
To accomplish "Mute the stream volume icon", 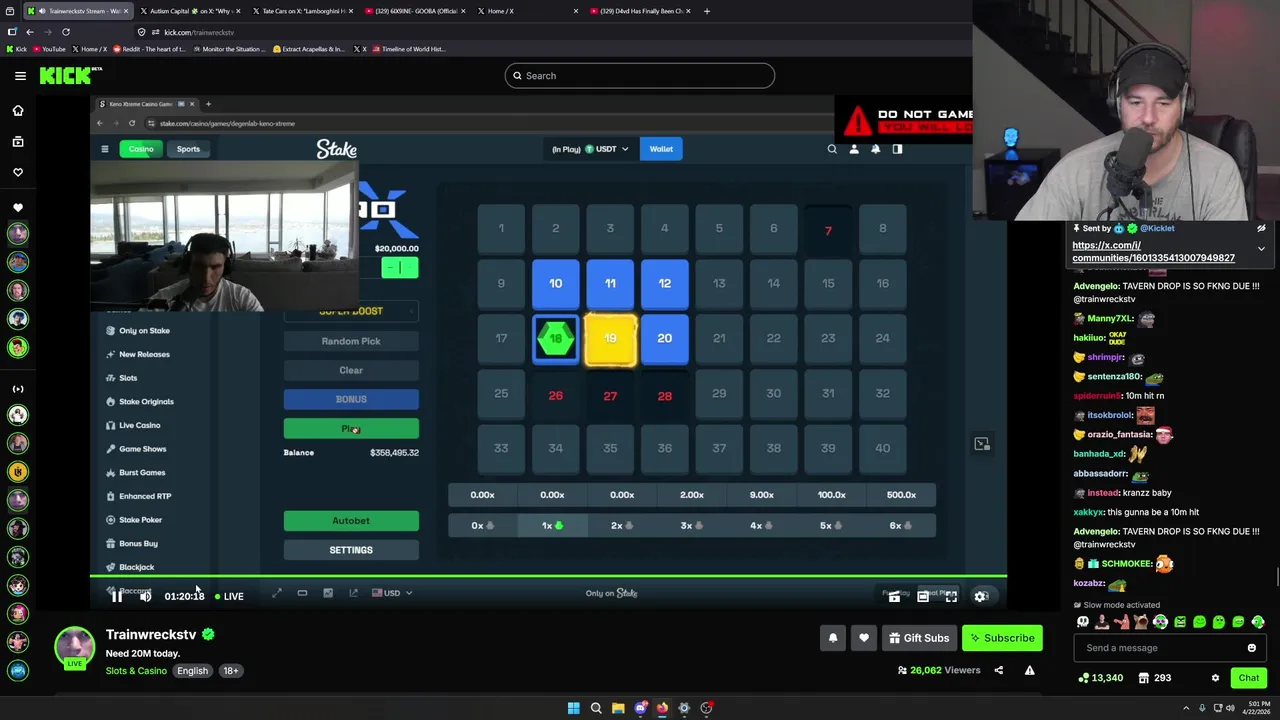I will click(145, 596).
